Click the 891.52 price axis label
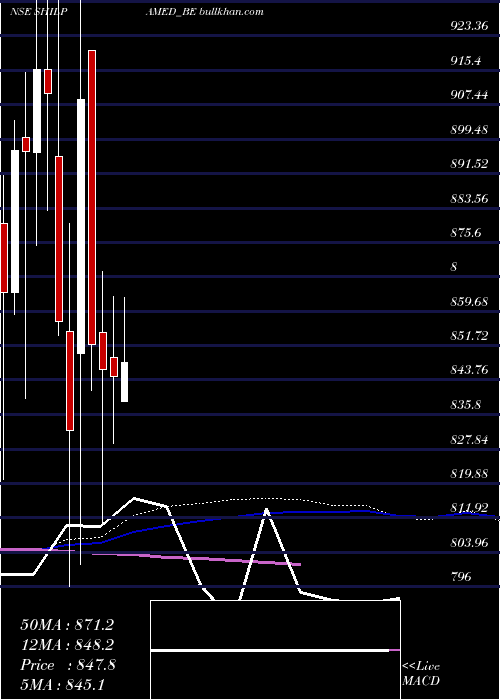This screenshot has height=700, width=500. (x=469, y=164)
